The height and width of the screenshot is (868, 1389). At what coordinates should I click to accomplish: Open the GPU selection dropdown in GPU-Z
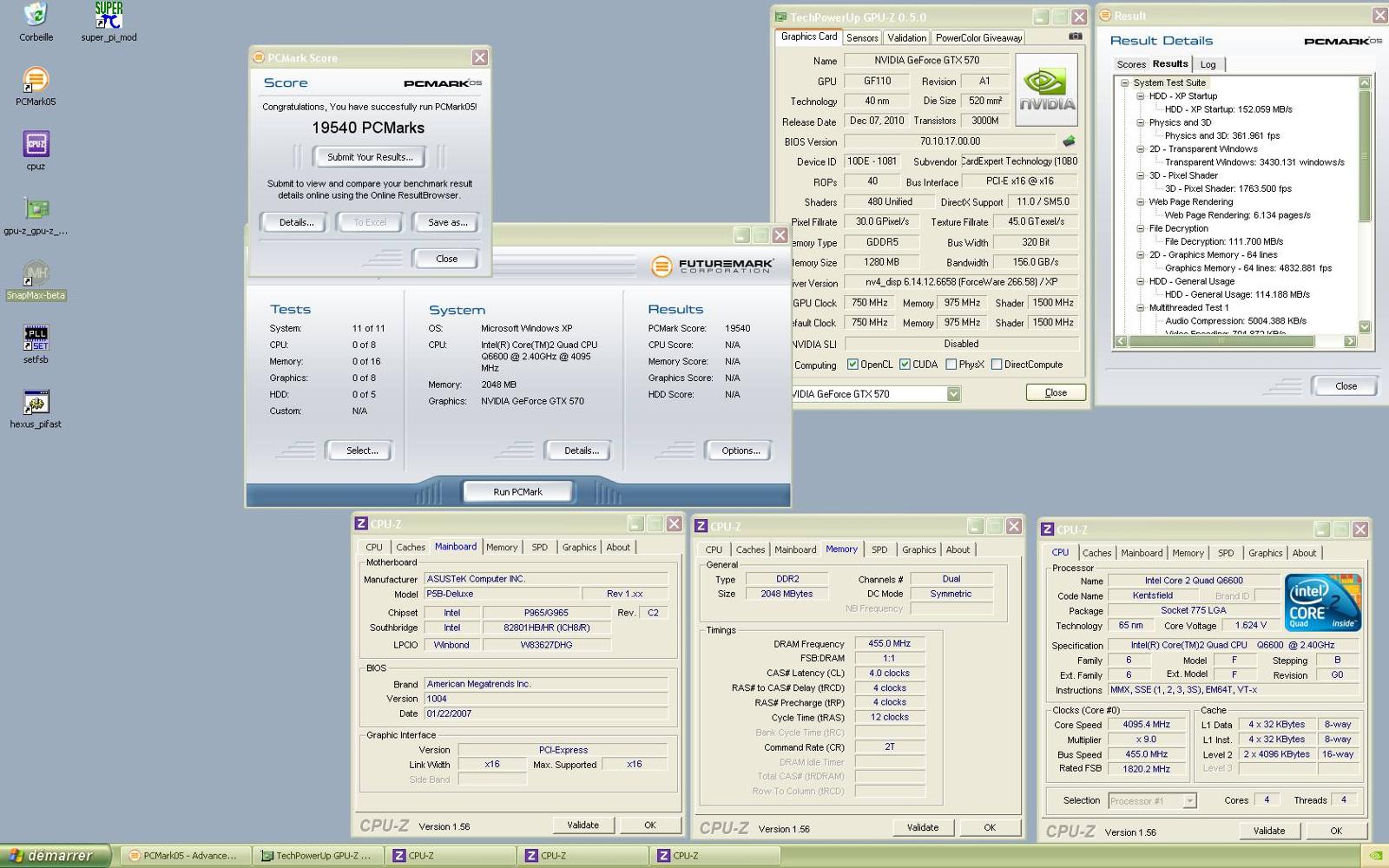tap(953, 394)
